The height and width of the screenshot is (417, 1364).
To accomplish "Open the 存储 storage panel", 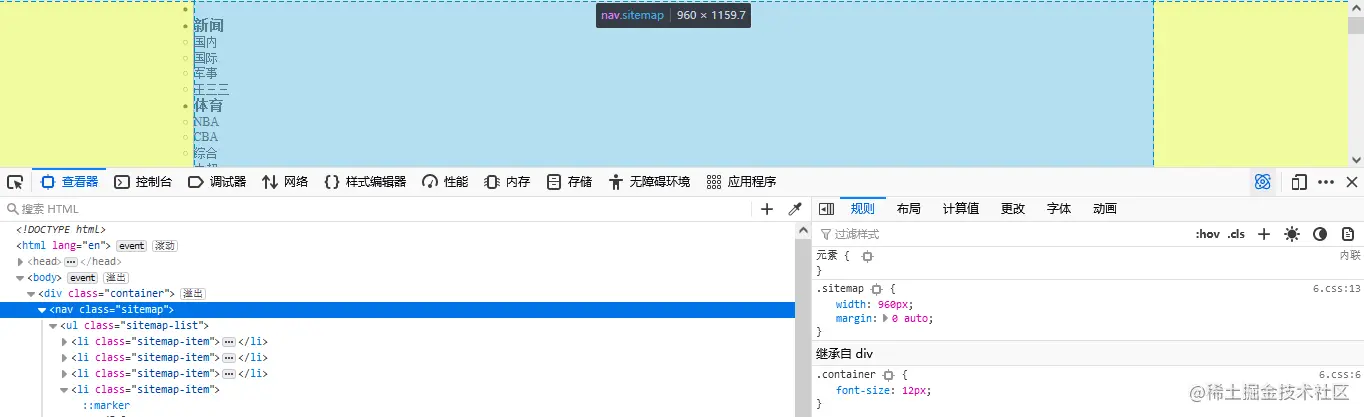I will point(569,182).
